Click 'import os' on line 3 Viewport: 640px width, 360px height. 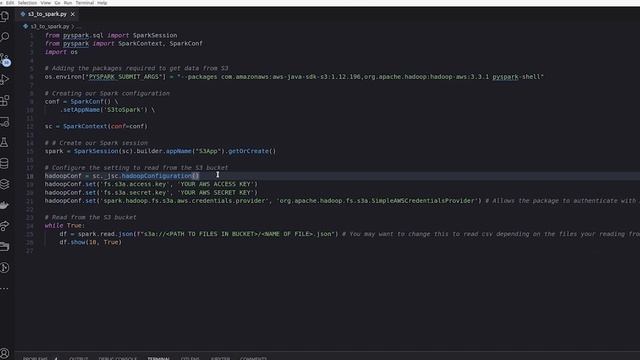[x=61, y=52]
